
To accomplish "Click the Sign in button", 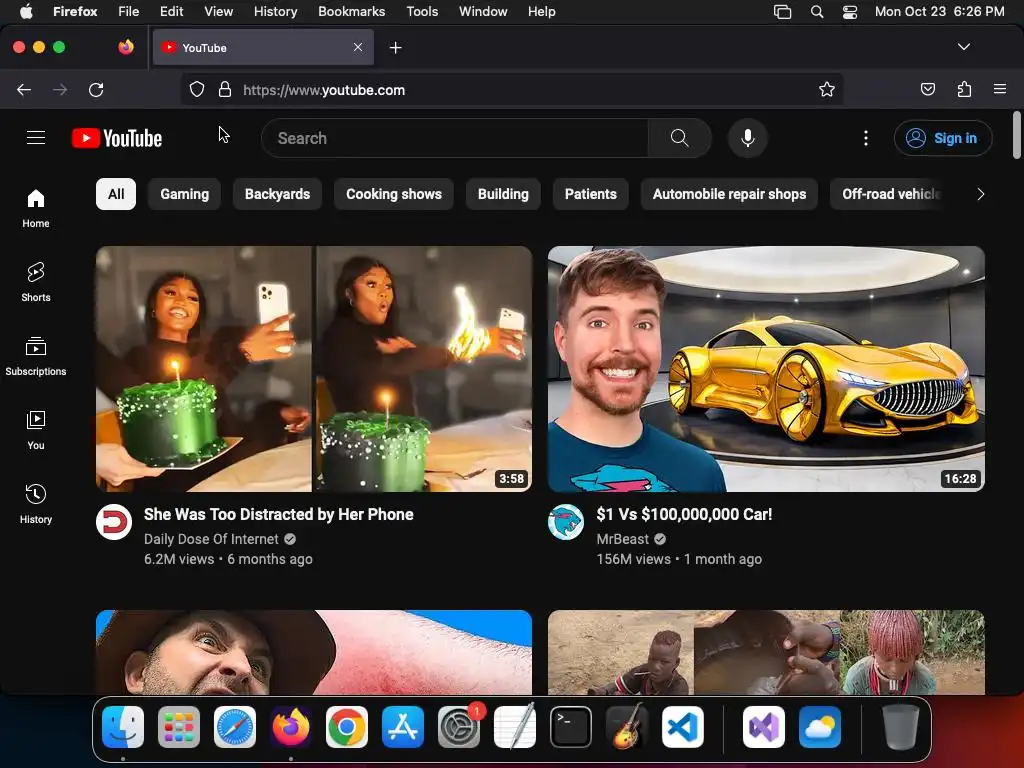I will pos(943,138).
